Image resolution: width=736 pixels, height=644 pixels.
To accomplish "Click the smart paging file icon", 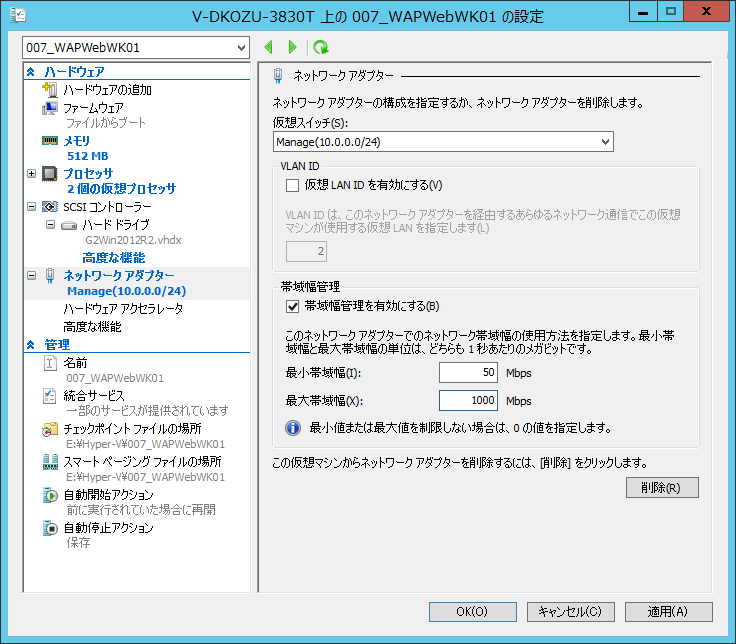I will [x=50, y=462].
